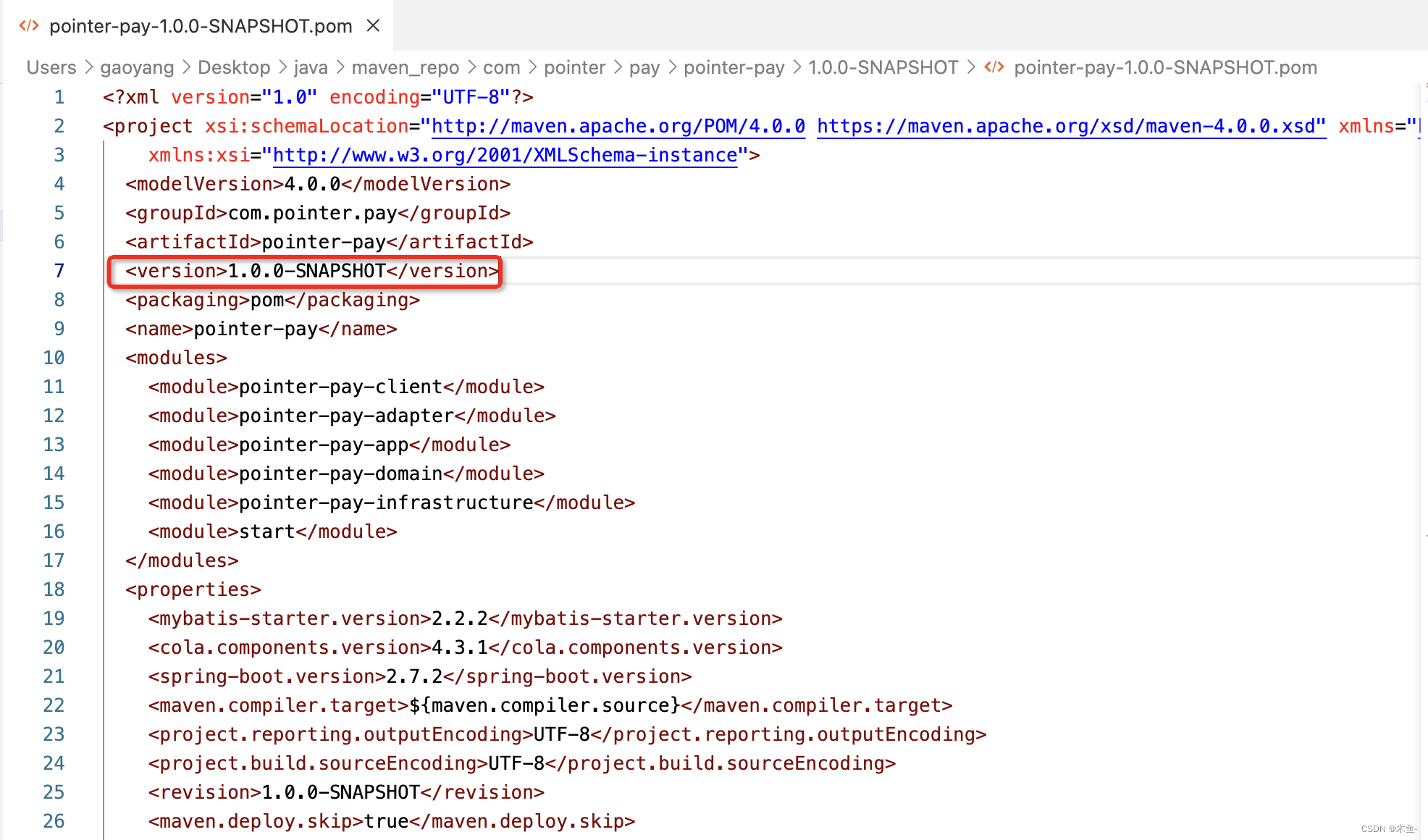Open the com breadcrumb item

(x=501, y=67)
